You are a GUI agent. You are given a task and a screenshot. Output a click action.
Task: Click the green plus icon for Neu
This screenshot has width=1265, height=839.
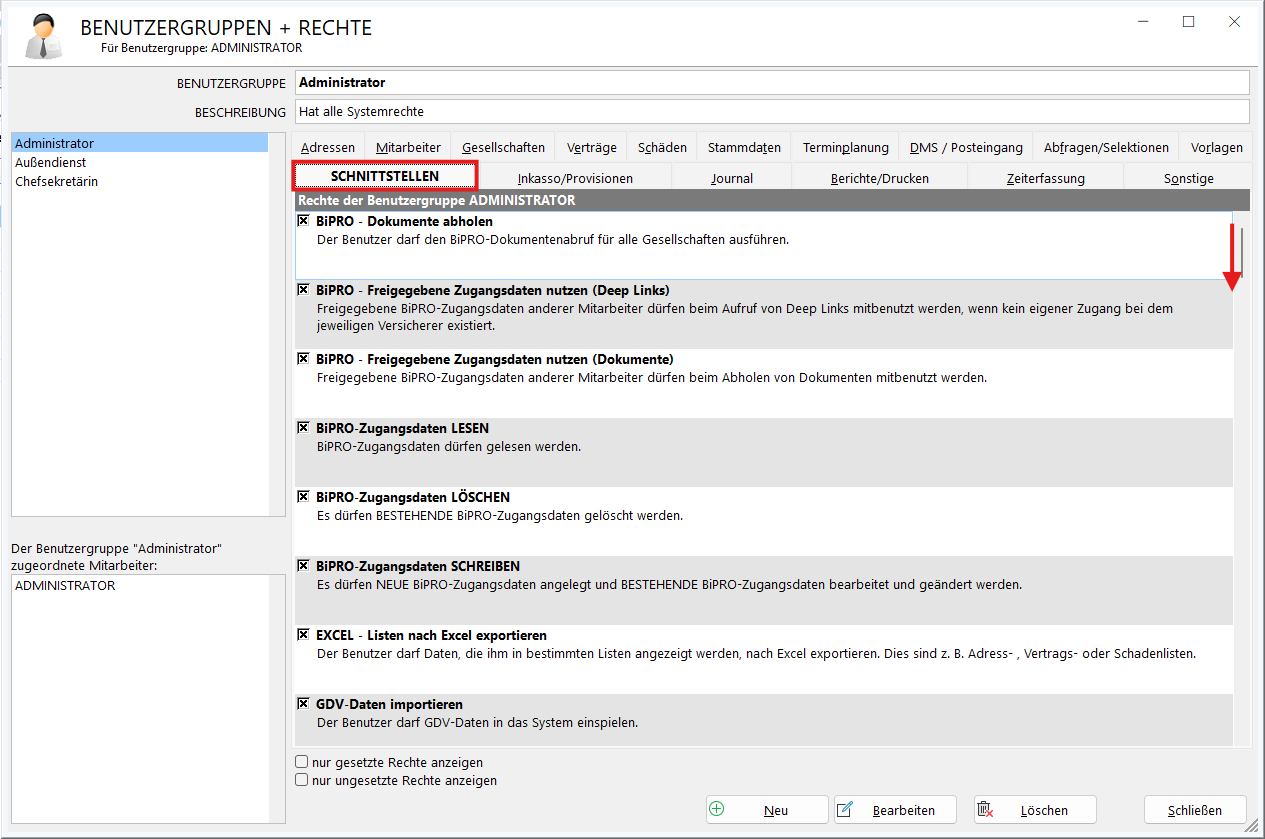[x=716, y=810]
